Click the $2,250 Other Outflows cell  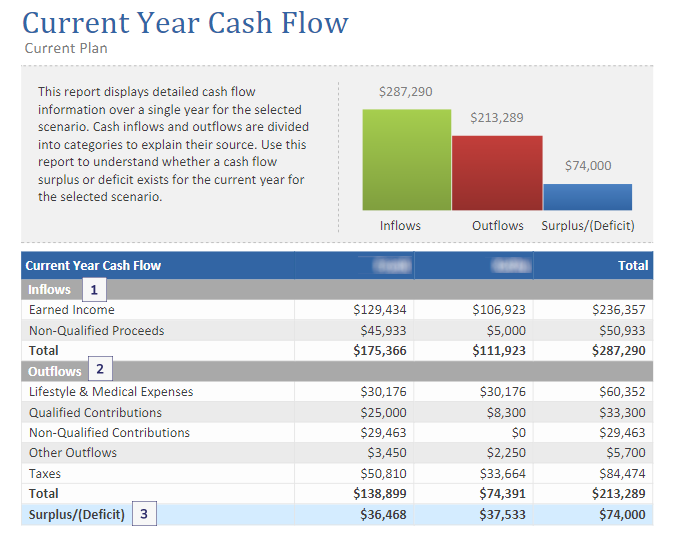(506, 453)
